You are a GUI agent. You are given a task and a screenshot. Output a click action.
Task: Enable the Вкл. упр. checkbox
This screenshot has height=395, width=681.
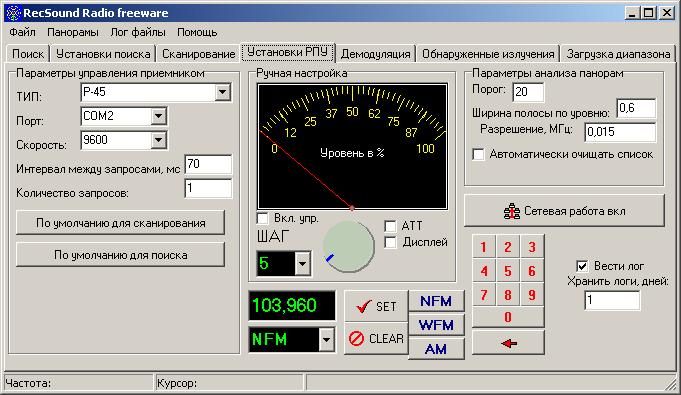[x=263, y=218]
